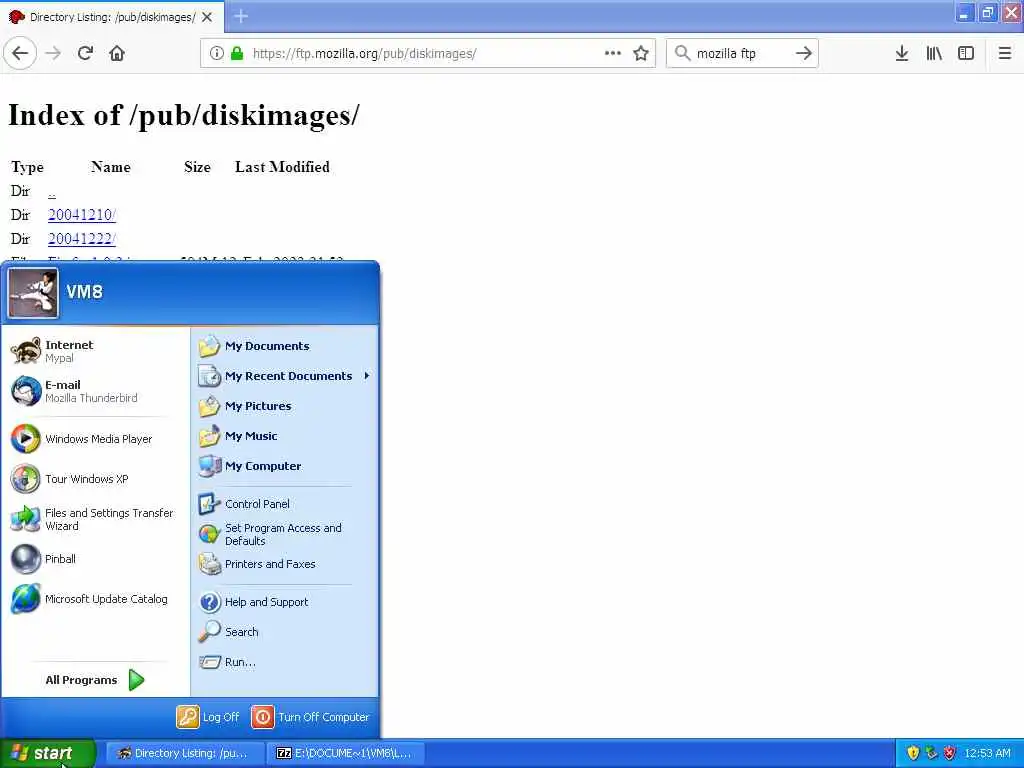This screenshot has width=1024, height=768.
Task: Click Turn Off Computer button
Action: click(x=311, y=717)
